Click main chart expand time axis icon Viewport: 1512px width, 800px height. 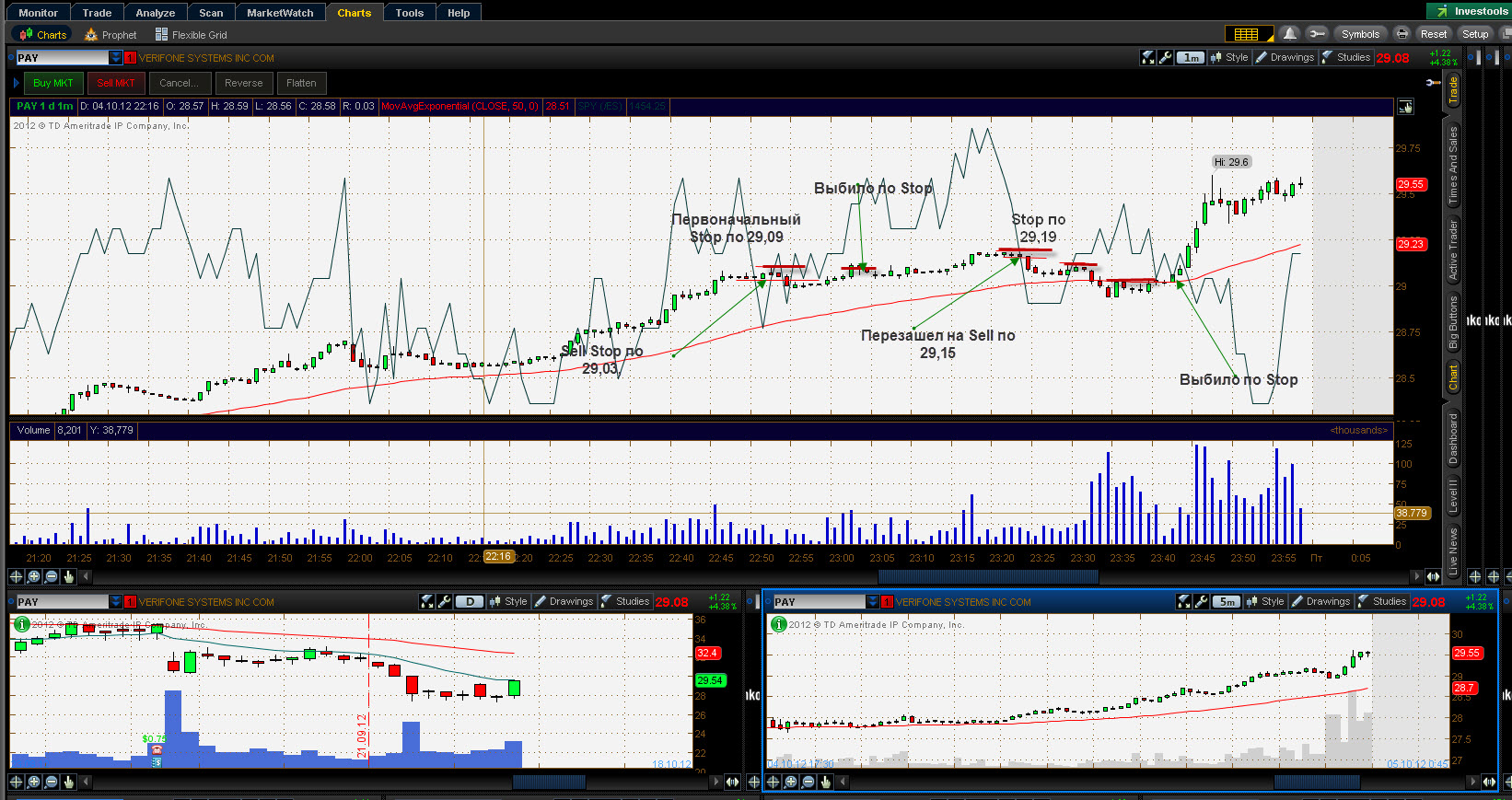coord(1433,576)
